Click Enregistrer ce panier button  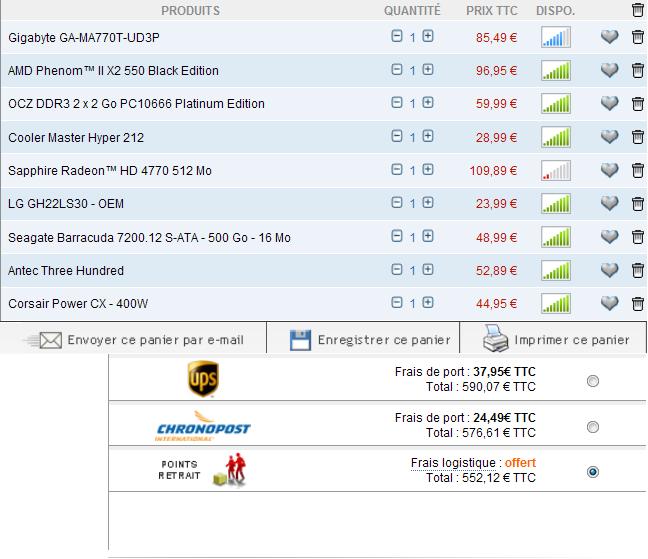[x=370, y=340]
